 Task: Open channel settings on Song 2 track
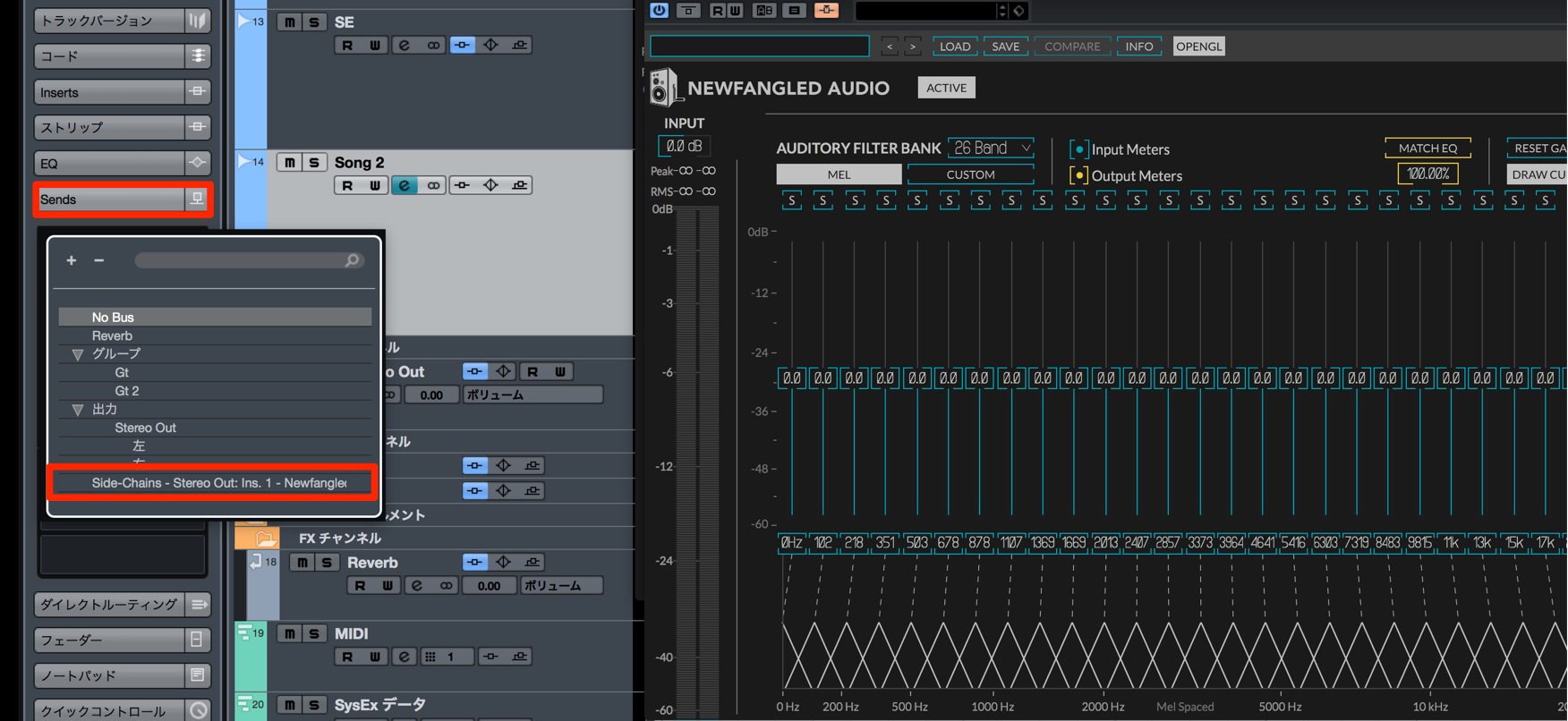coord(404,185)
